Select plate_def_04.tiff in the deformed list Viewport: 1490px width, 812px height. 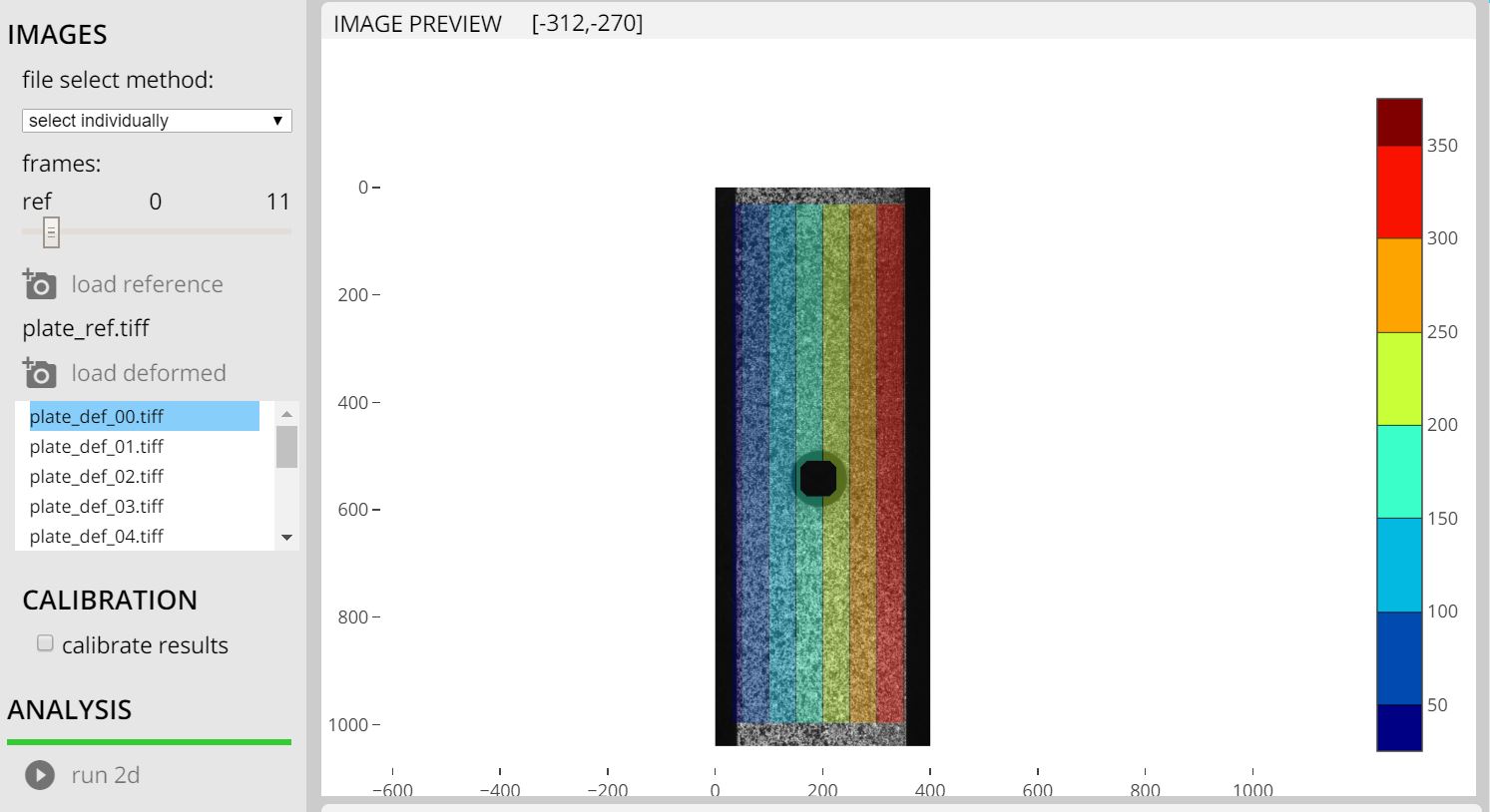(x=96, y=536)
